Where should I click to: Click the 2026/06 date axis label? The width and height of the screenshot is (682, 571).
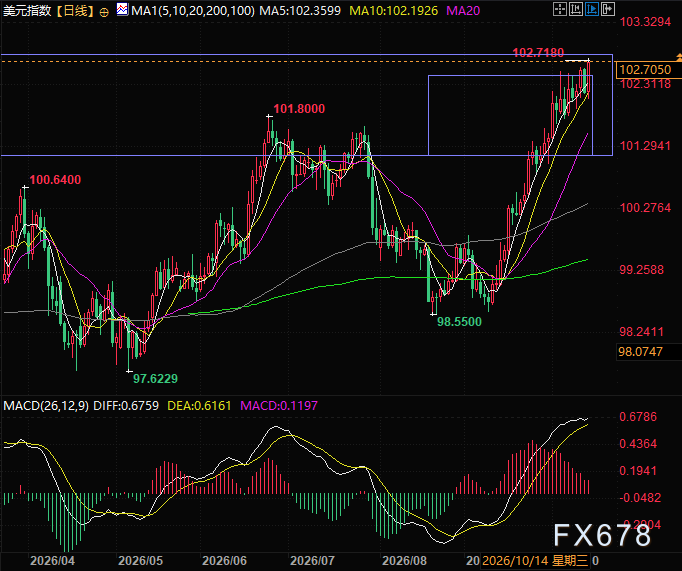pos(224,561)
